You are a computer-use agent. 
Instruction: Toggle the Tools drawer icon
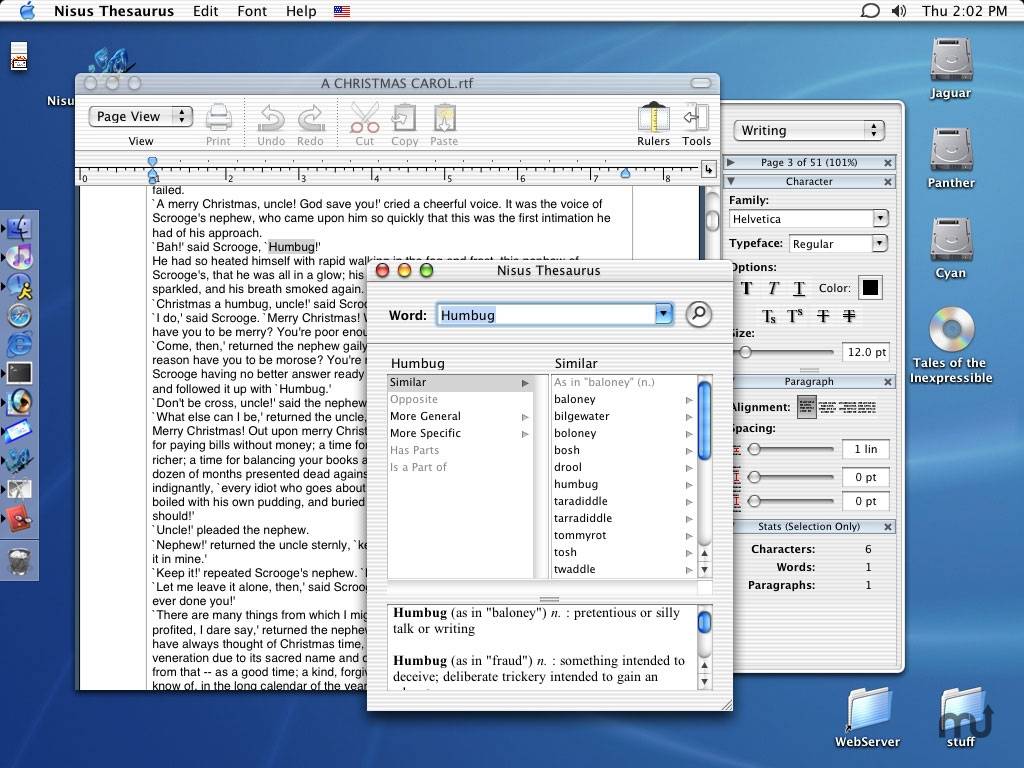696,118
